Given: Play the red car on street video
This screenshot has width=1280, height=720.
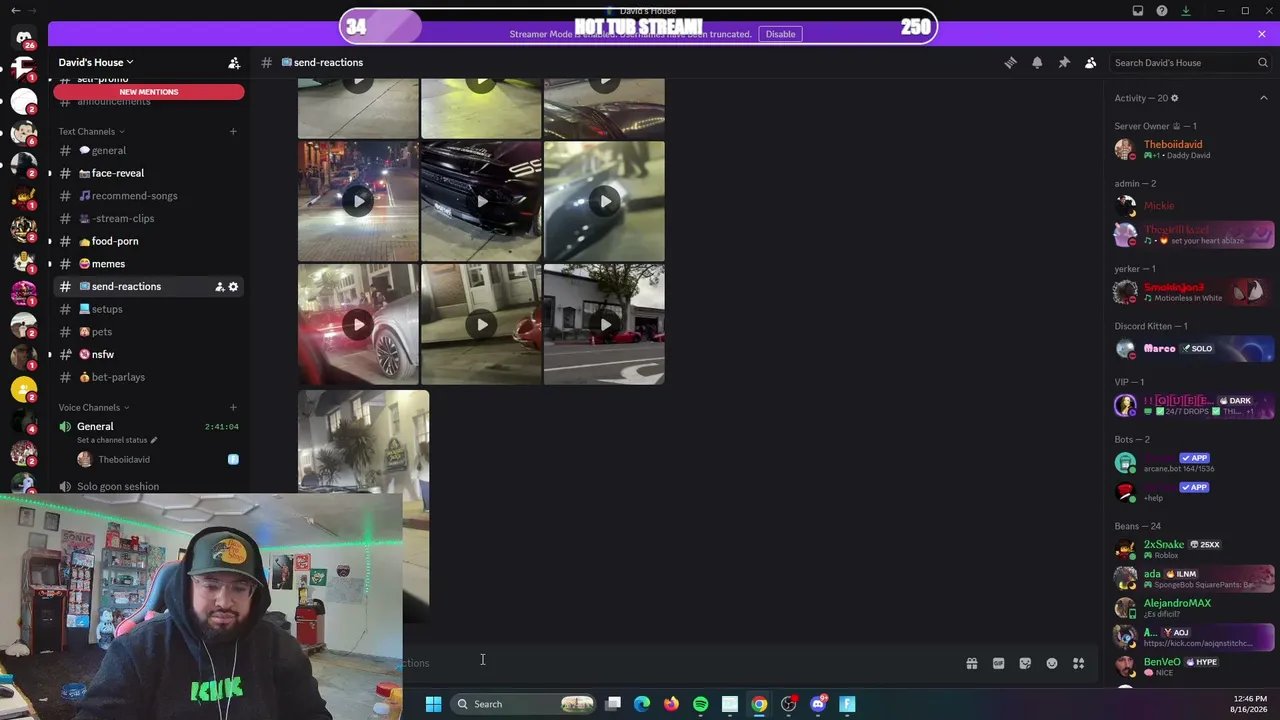Looking at the screenshot, I should [x=604, y=325].
